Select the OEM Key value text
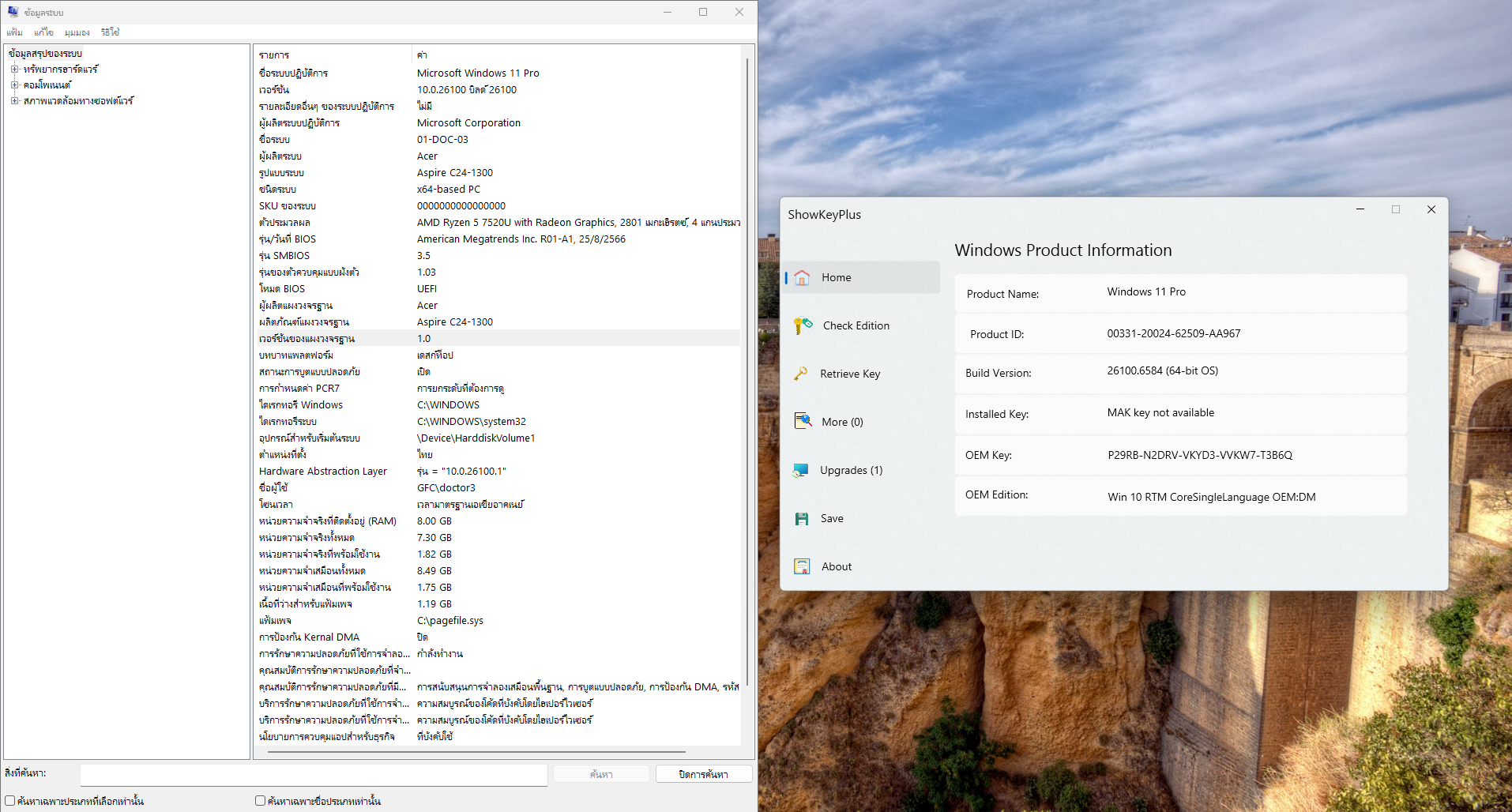Image resolution: width=1512 pixels, height=812 pixels. [1199, 455]
